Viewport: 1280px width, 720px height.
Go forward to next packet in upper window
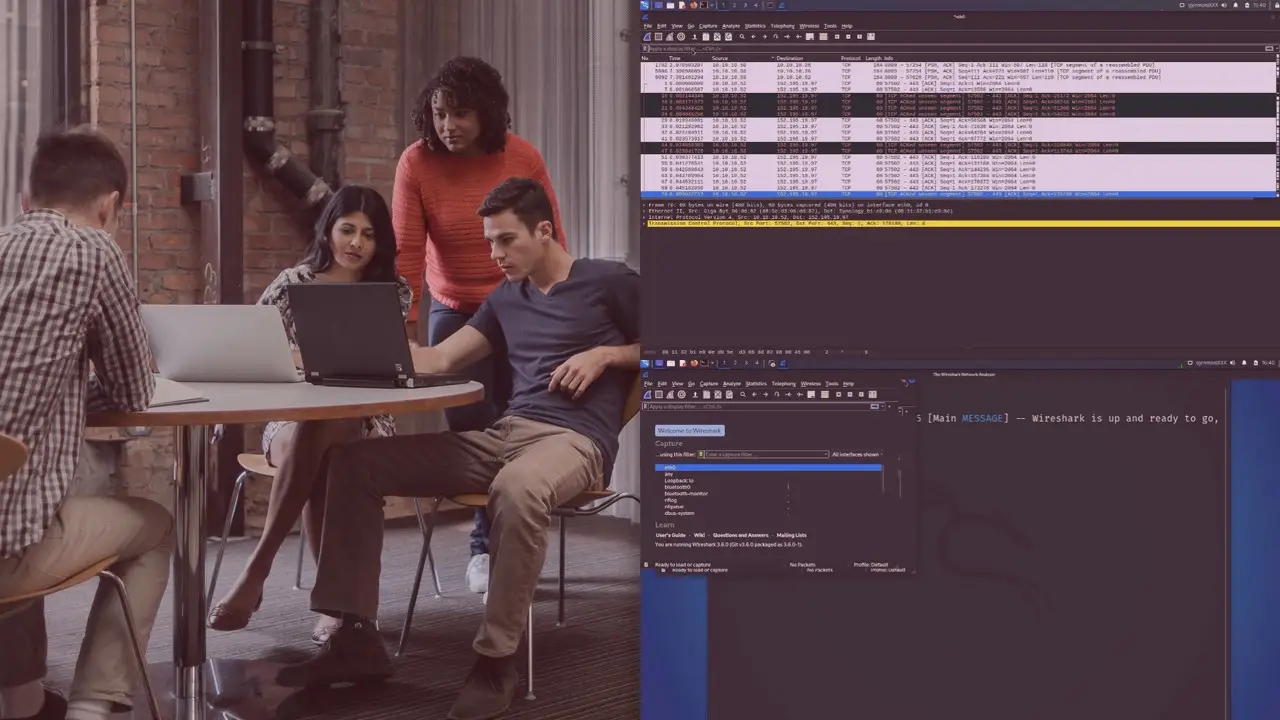[765, 37]
